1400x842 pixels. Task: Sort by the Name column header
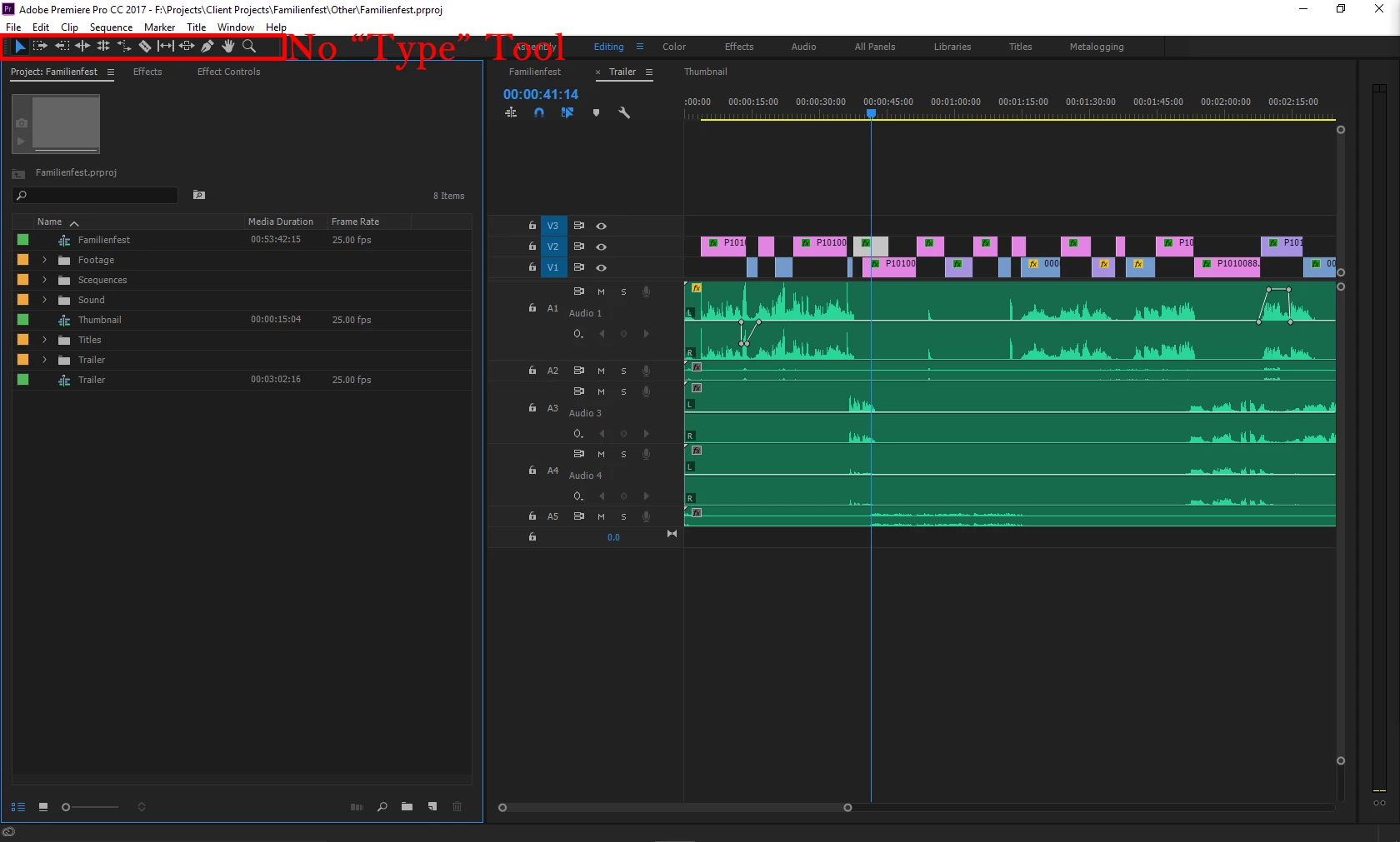tap(49, 222)
